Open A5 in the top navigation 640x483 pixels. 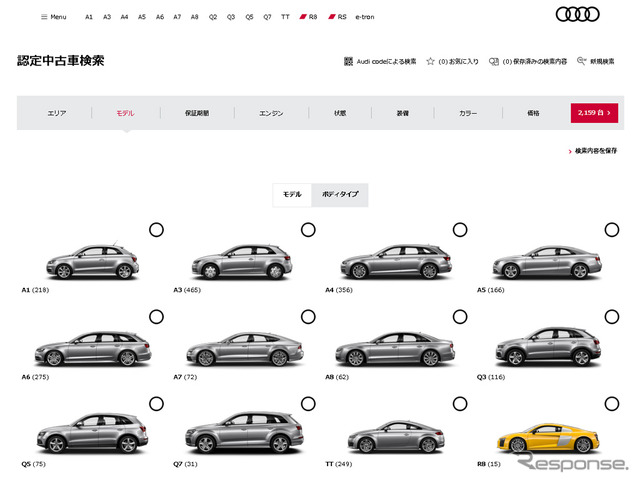point(142,17)
